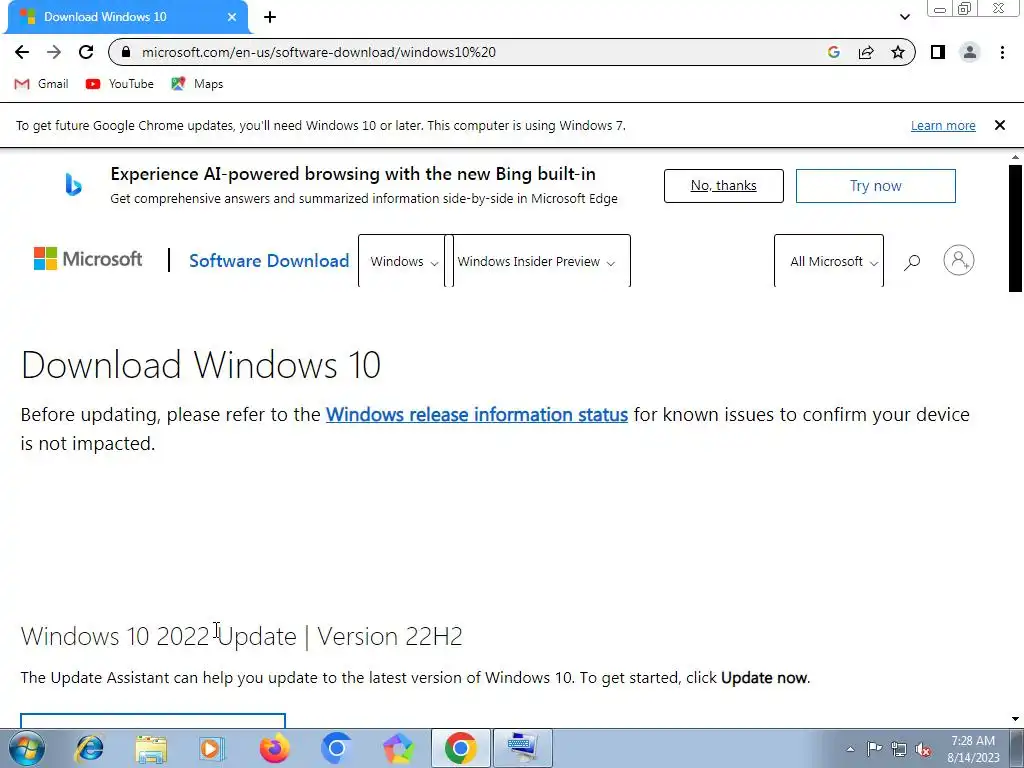Click the Try now button

[x=876, y=185]
